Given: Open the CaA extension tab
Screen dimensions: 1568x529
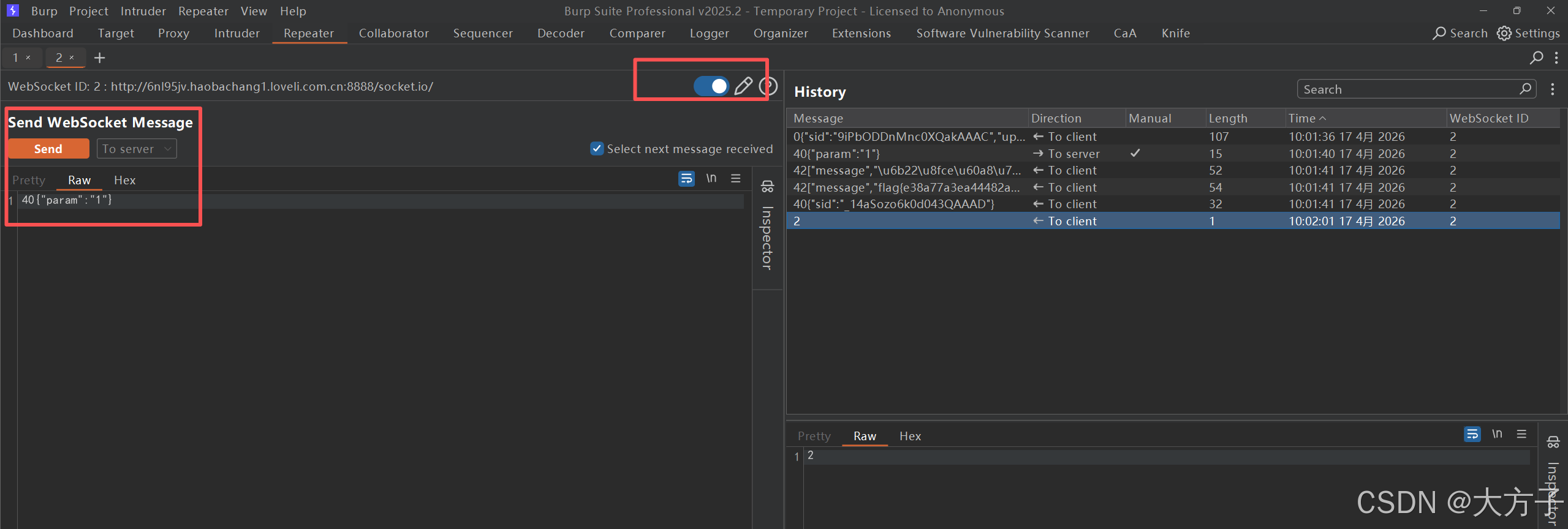Looking at the screenshot, I should pyautogui.click(x=1125, y=33).
